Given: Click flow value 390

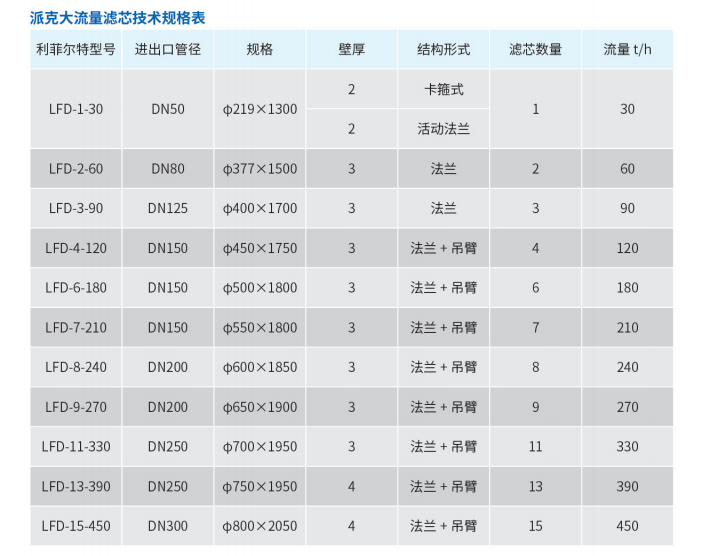Looking at the screenshot, I should point(627,486).
